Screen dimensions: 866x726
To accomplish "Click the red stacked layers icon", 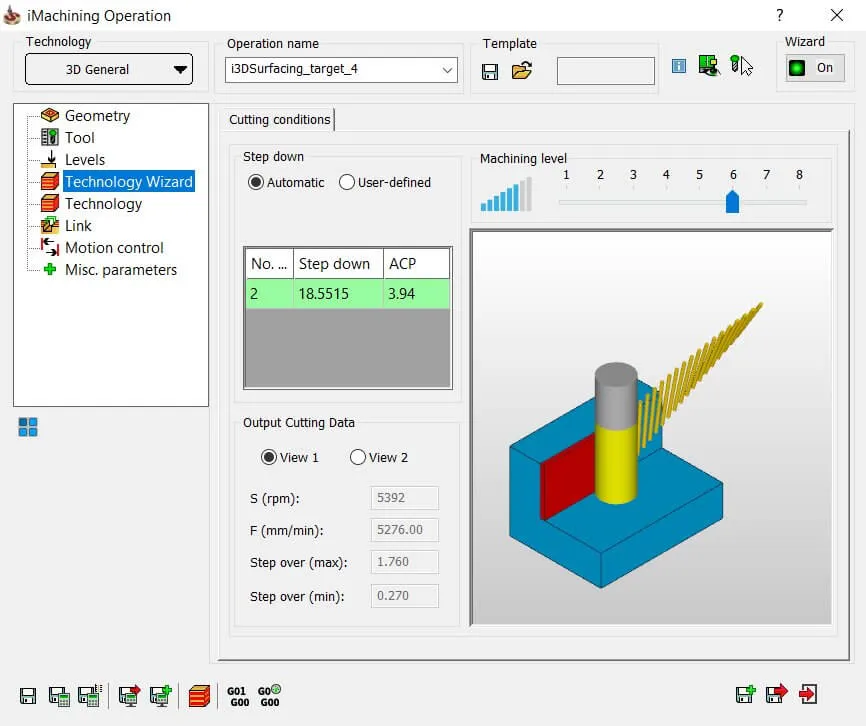I will click(199, 696).
